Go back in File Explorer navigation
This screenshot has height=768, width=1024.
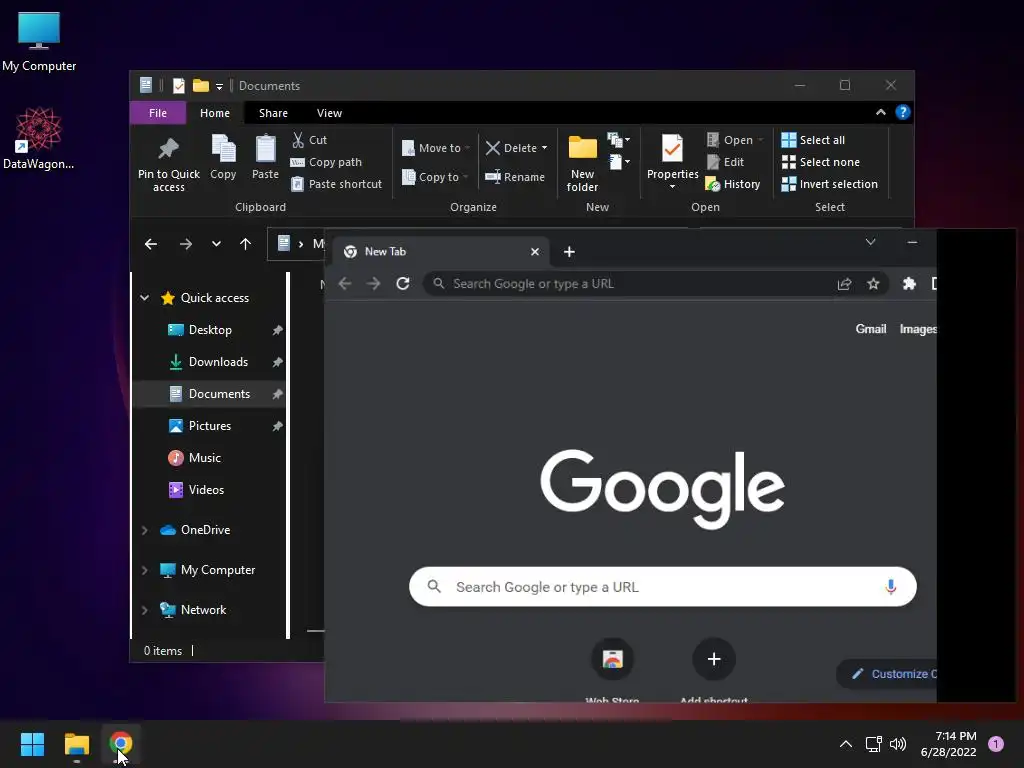pyautogui.click(x=151, y=244)
